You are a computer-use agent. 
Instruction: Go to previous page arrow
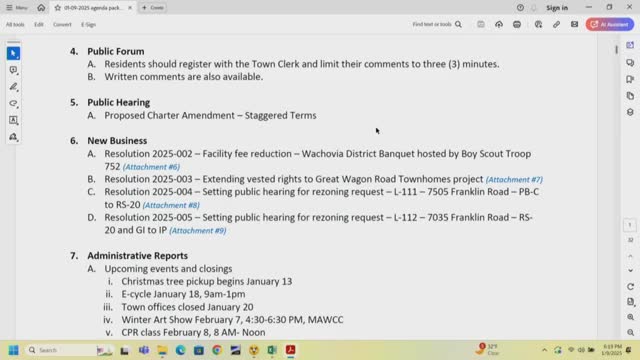point(630,256)
